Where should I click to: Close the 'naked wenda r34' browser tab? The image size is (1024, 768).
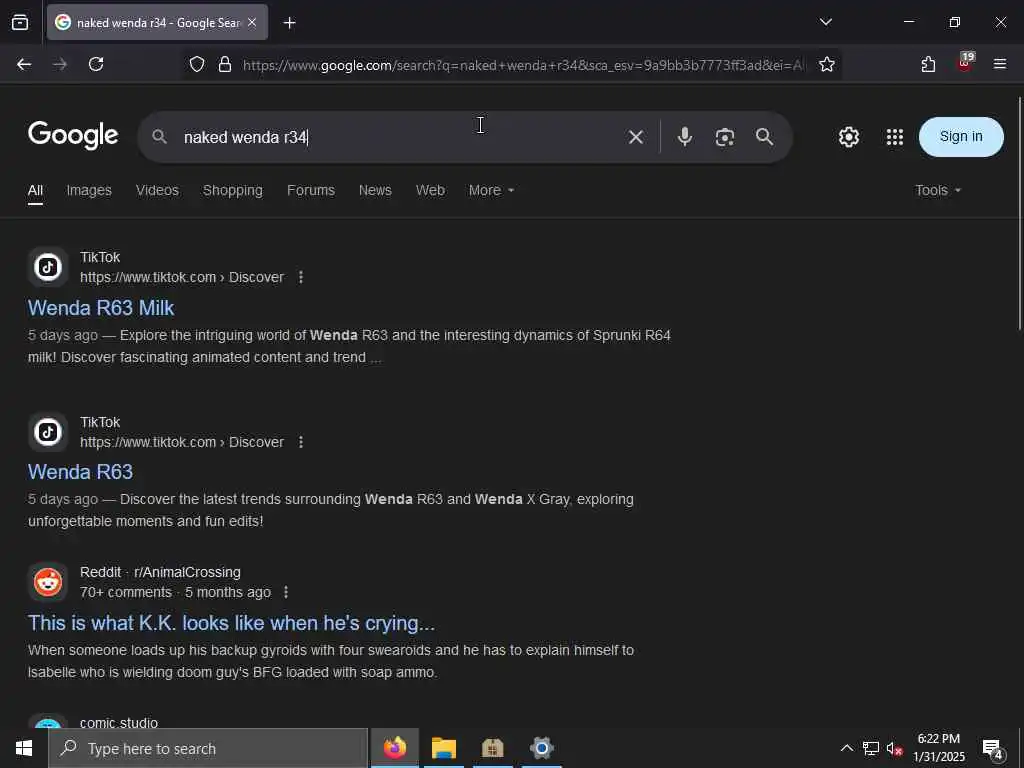[x=252, y=23]
